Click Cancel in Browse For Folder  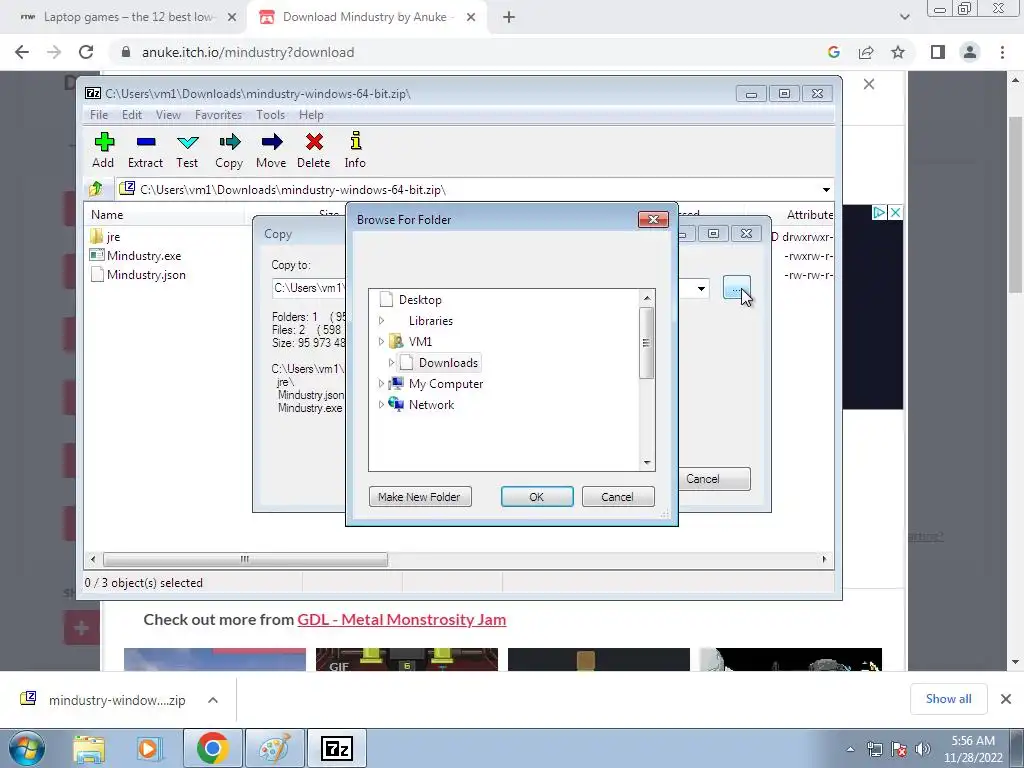click(x=617, y=496)
